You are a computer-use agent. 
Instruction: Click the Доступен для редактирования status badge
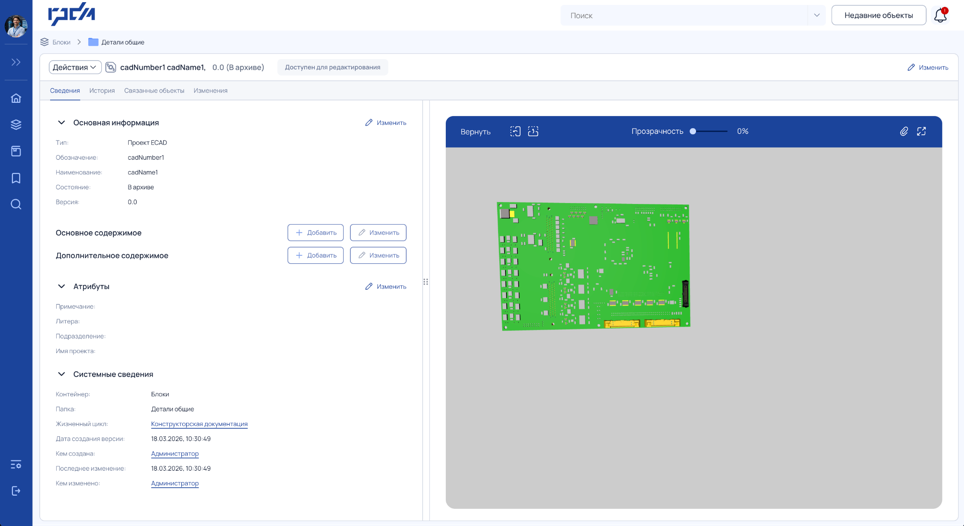click(333, 67)
